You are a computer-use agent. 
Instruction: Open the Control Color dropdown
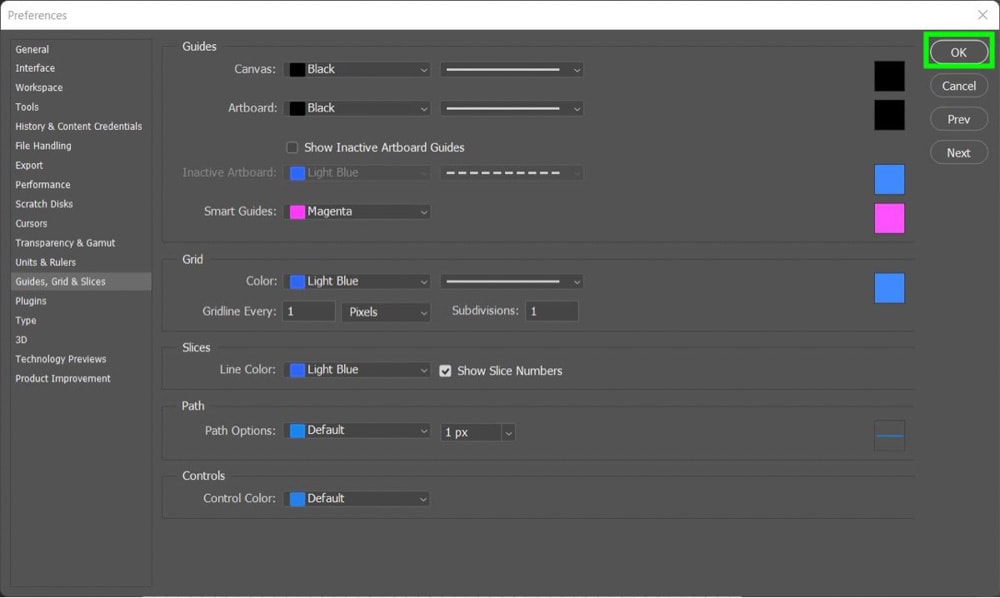[x=357, y=499]
